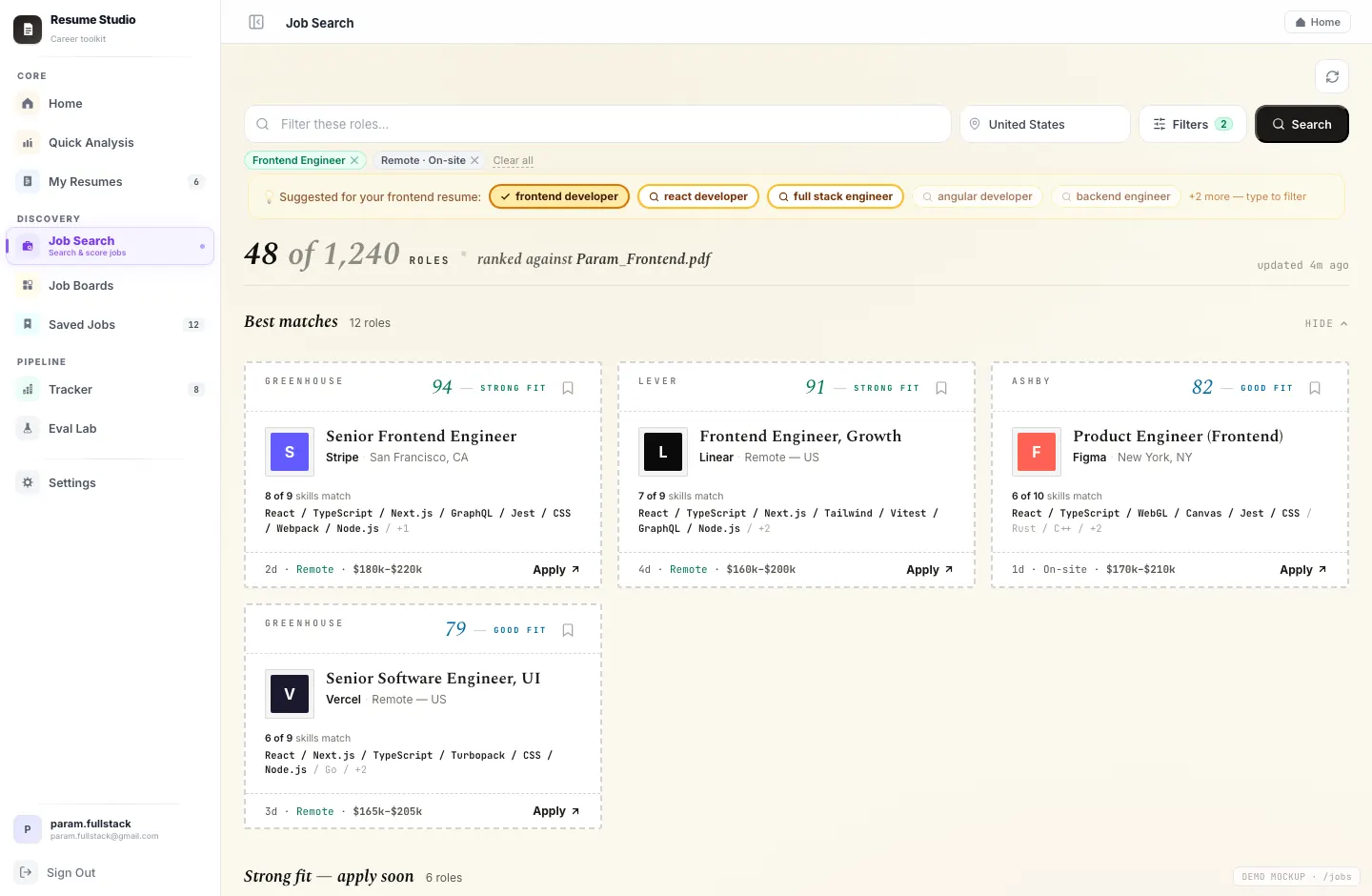Click the My Resumes document icon

28,181
